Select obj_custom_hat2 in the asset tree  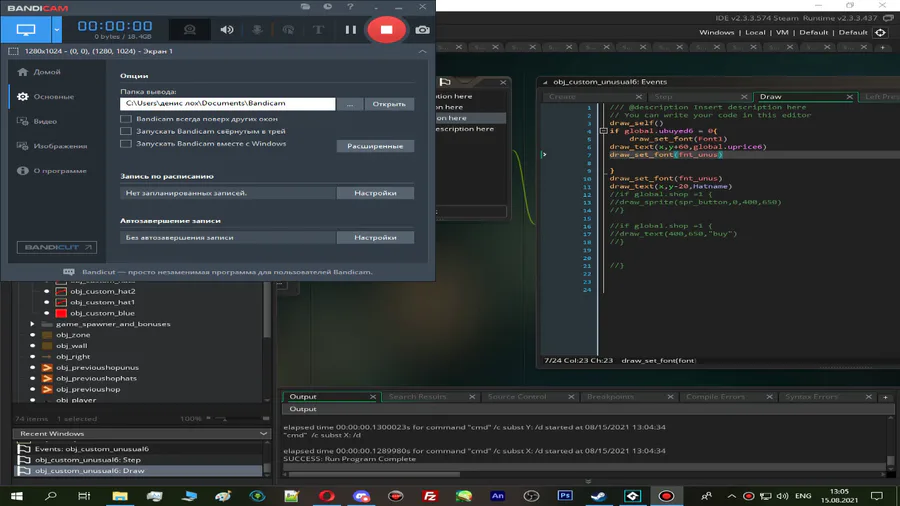point(103,291)
